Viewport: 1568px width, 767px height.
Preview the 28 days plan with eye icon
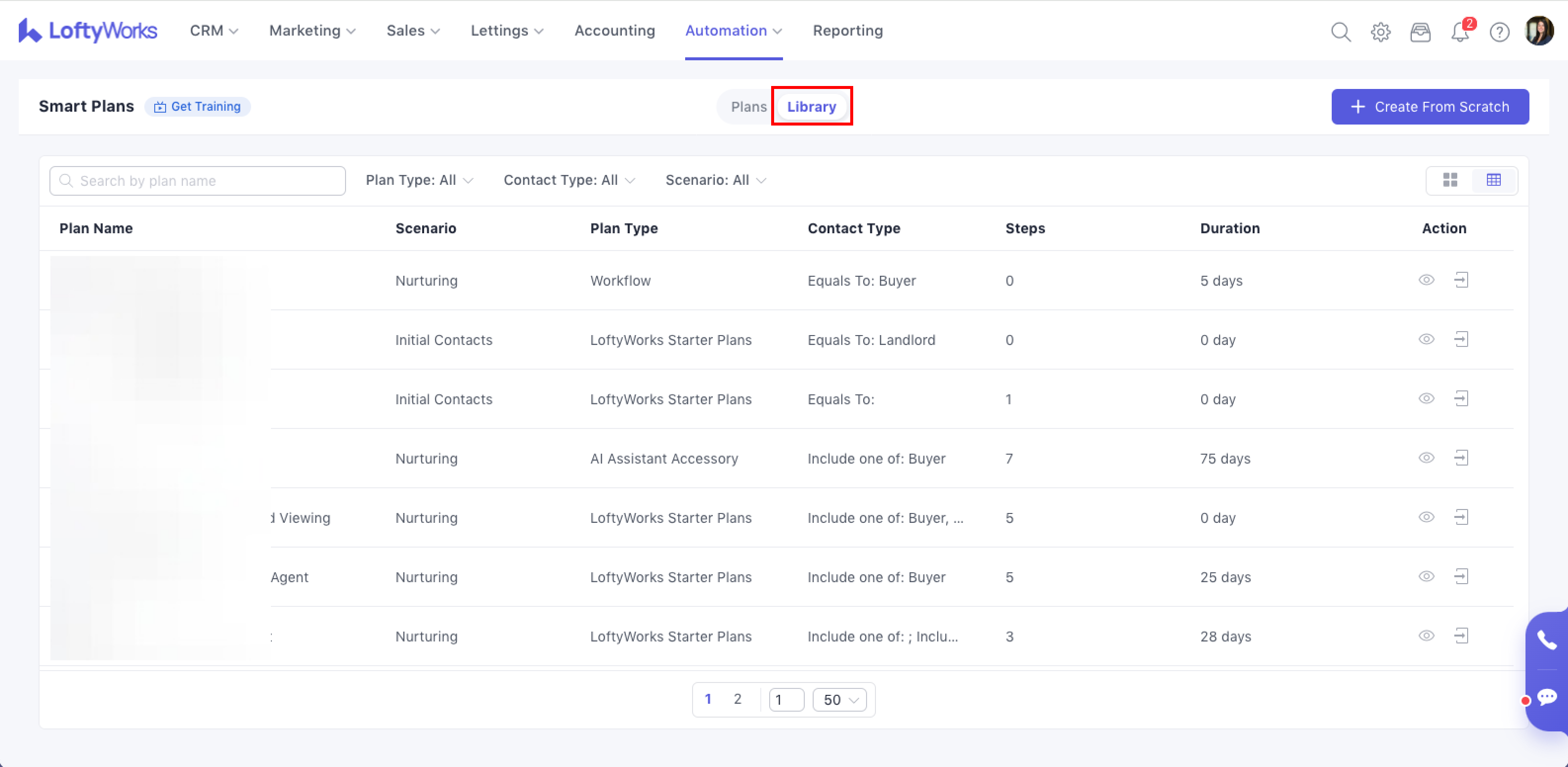(1426, 636)
